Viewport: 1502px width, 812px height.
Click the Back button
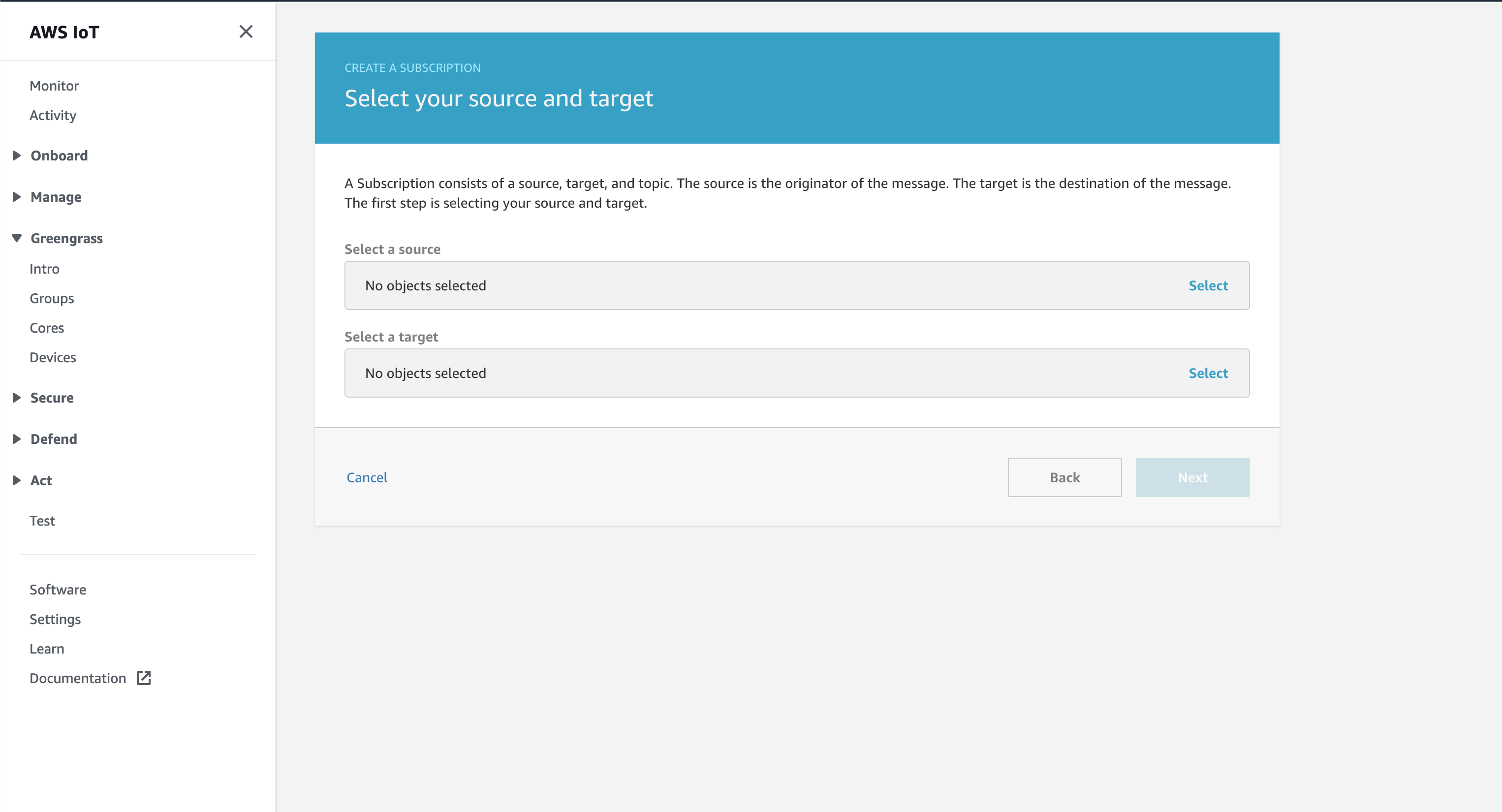pyautogui.click(x=1064, y=477)
